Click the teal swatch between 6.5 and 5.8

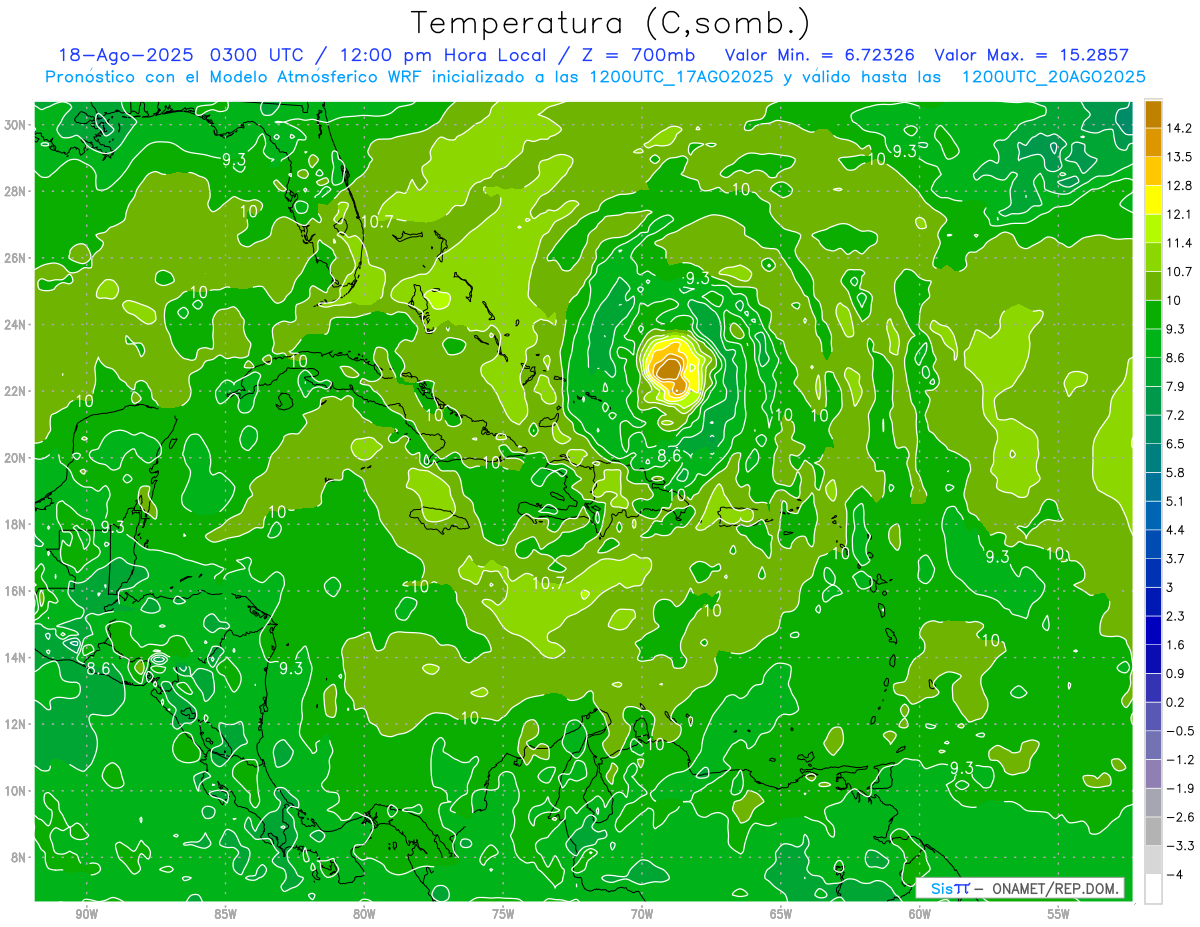[1153, 457]
